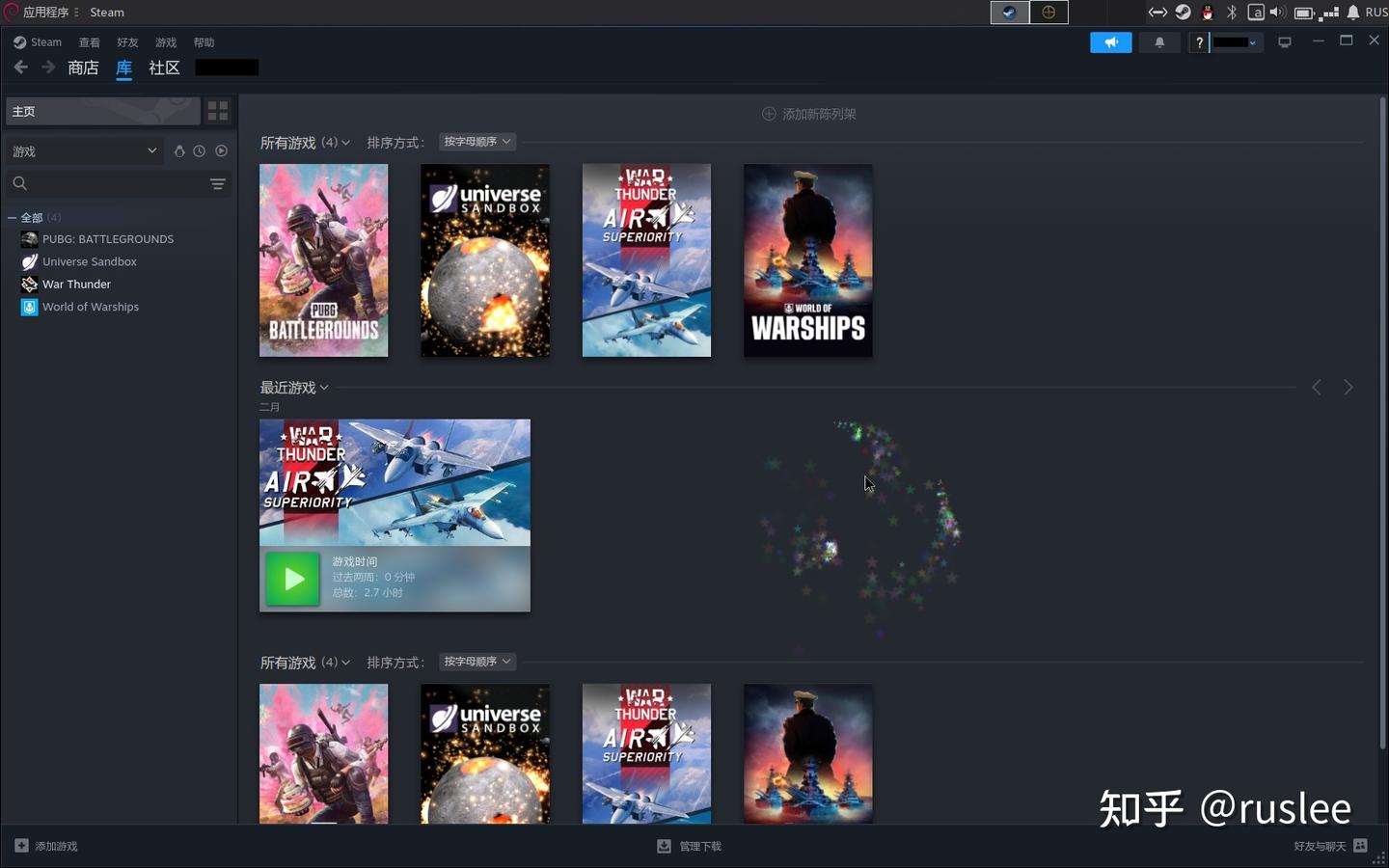Show the previous recent games page arrow
The width and height of the screenshot is (1389, 868).
point(1317,387)
